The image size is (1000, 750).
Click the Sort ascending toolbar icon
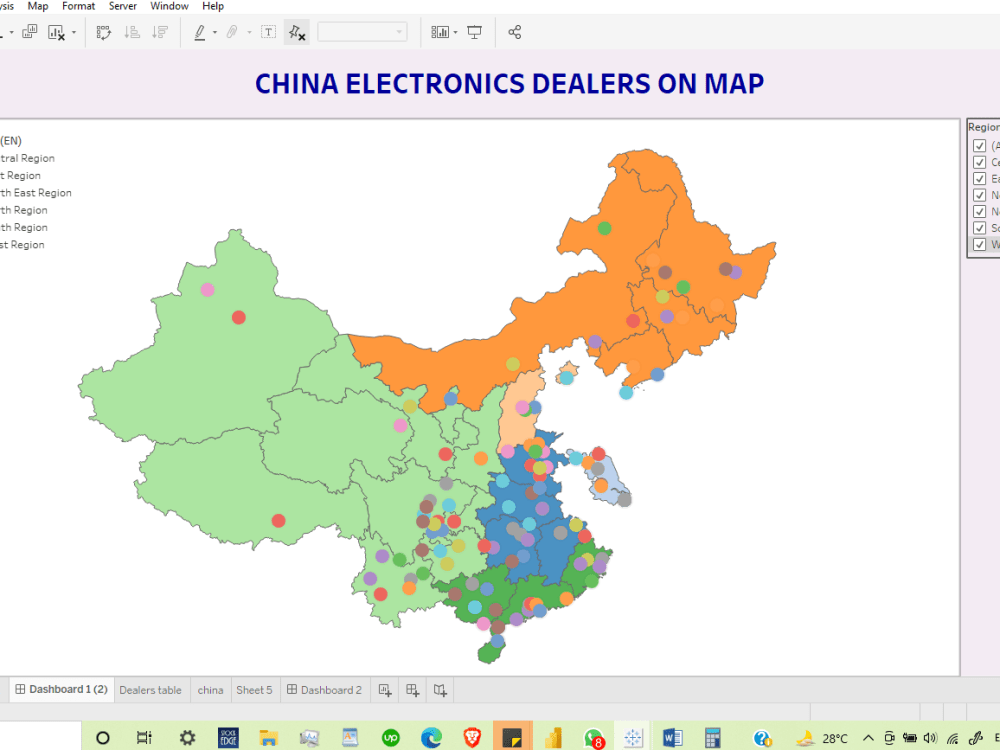[132, 32]
